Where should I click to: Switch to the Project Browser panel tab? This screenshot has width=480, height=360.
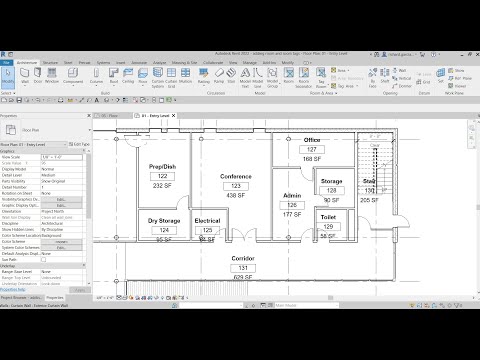(21, 297)
